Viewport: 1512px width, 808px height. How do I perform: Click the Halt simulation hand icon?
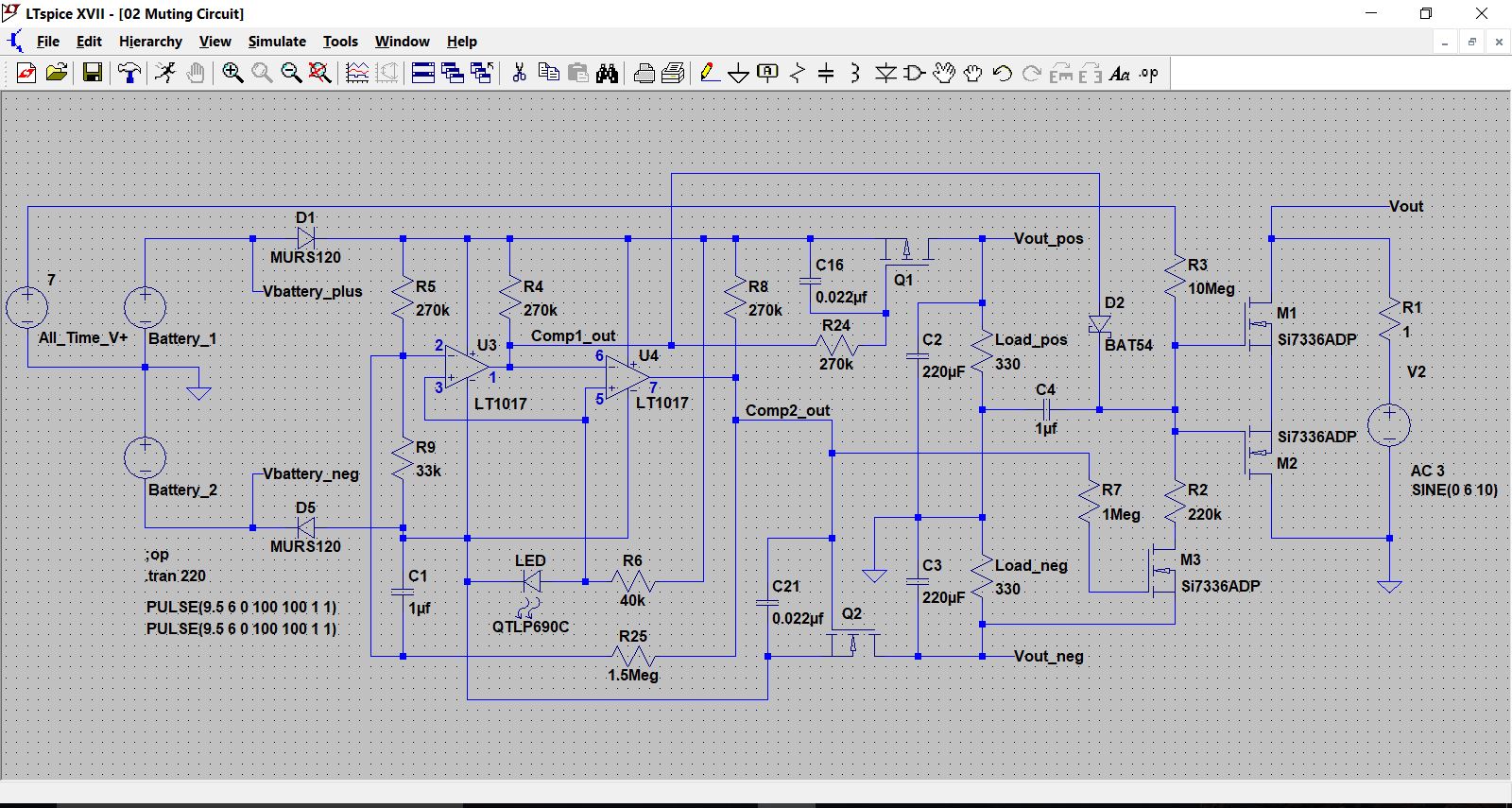pyautogui.click(x=196, y=73)
